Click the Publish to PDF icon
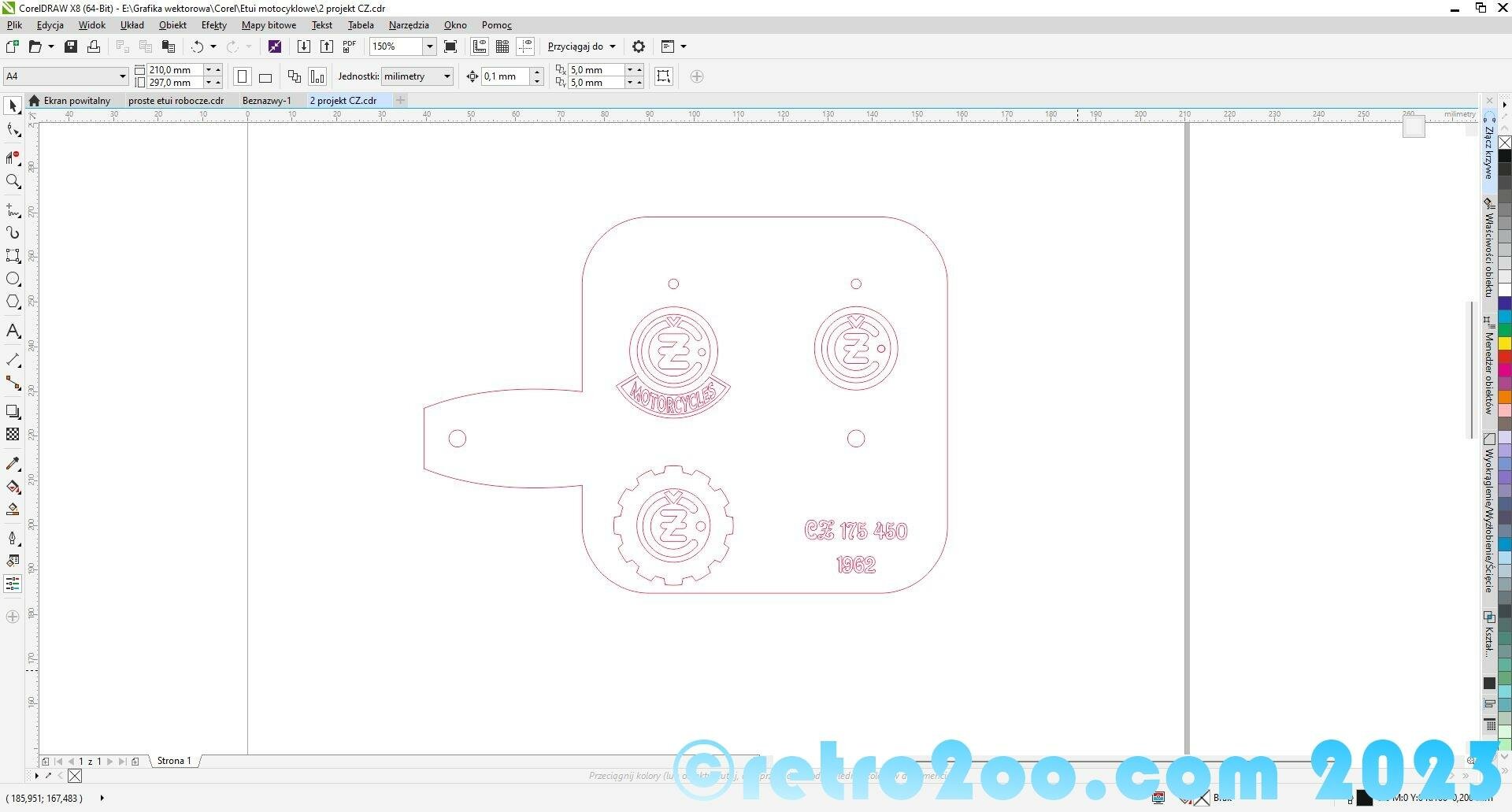Viewport: 1512px width, 812px height. [350, 46]
